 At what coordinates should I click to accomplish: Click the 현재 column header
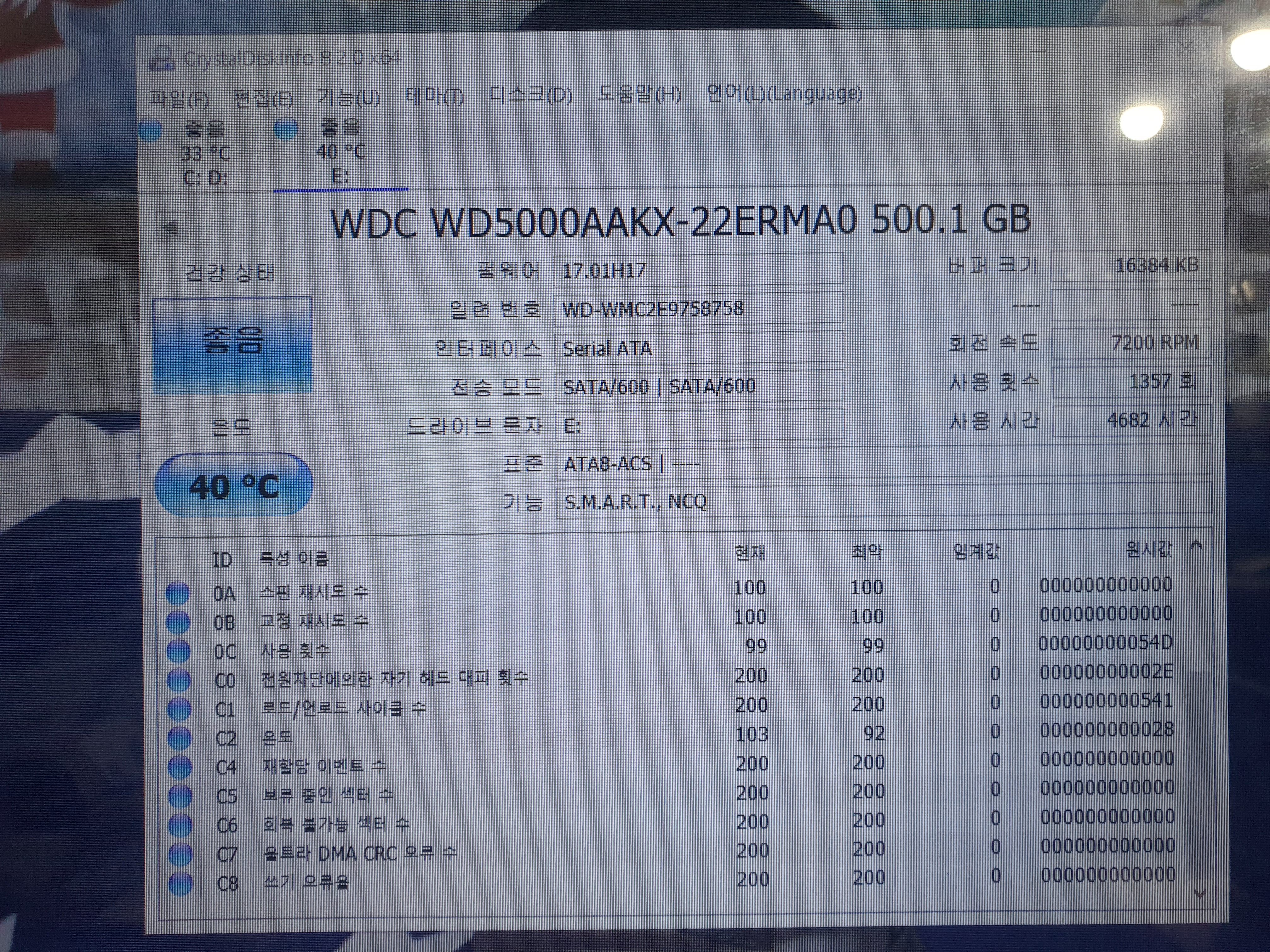[750, 552]
